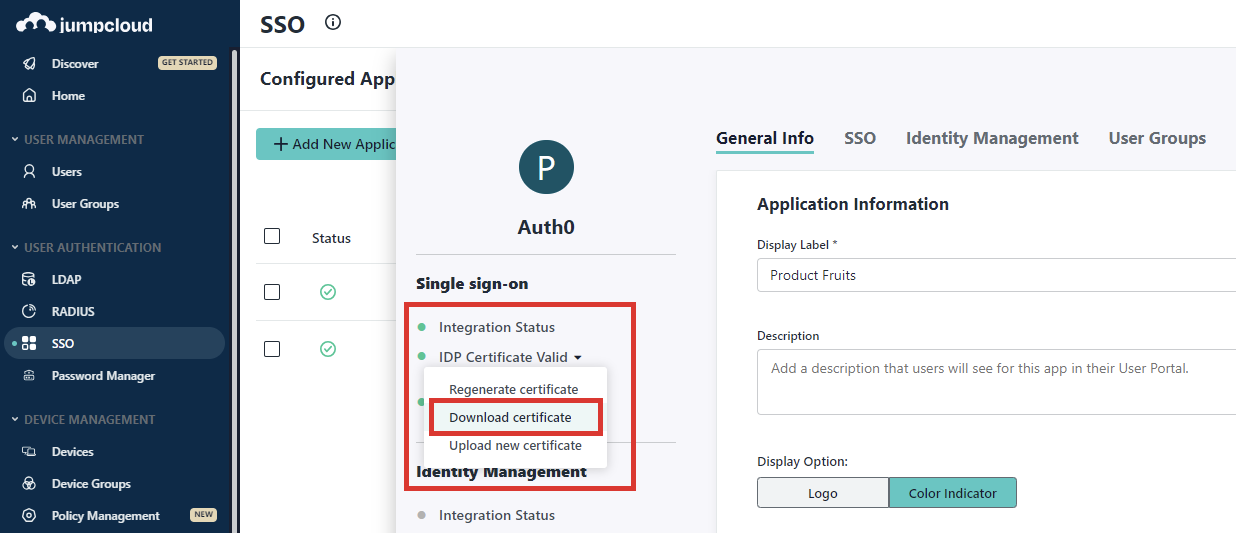Click the info icon beside SSO title
This screenshot has height=533, width=1236.
click(x=333, y=22)
